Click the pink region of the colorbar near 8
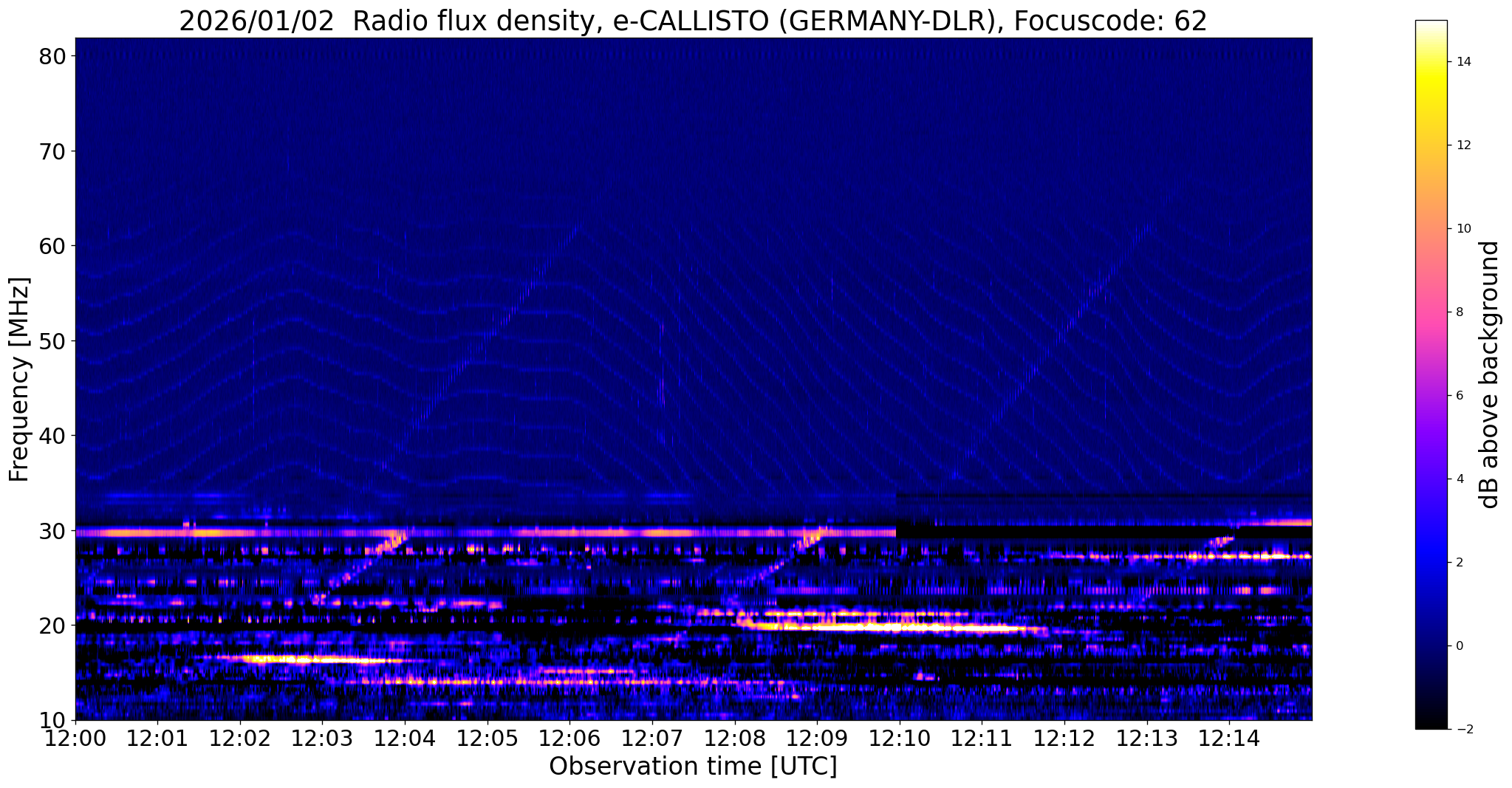 pyautogui.click(x=1431, y=312)
